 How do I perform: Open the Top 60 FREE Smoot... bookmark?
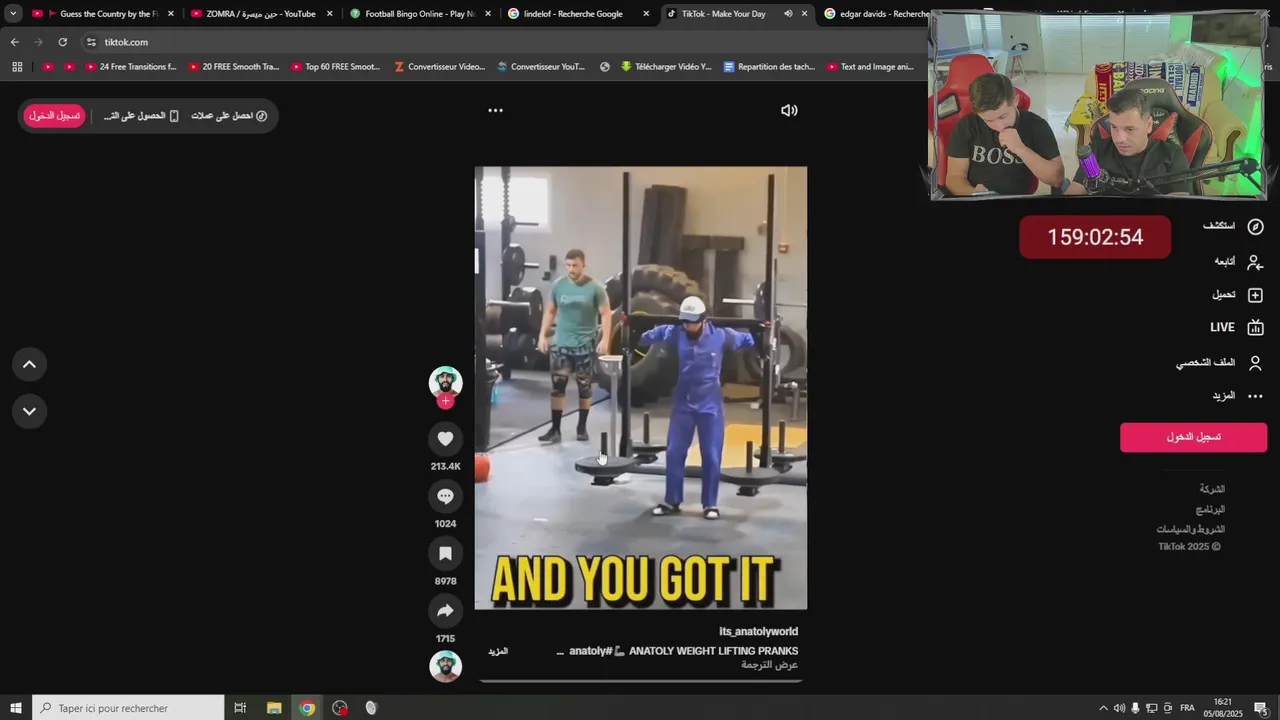pyautogui.click(x=335, y=67)
